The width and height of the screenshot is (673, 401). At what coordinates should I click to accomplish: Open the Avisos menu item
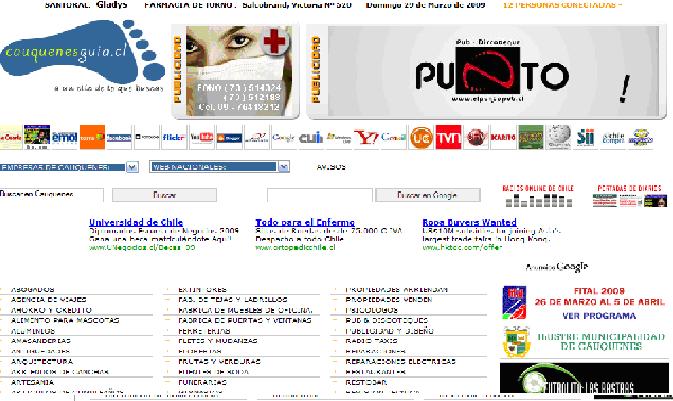(331, 167)
